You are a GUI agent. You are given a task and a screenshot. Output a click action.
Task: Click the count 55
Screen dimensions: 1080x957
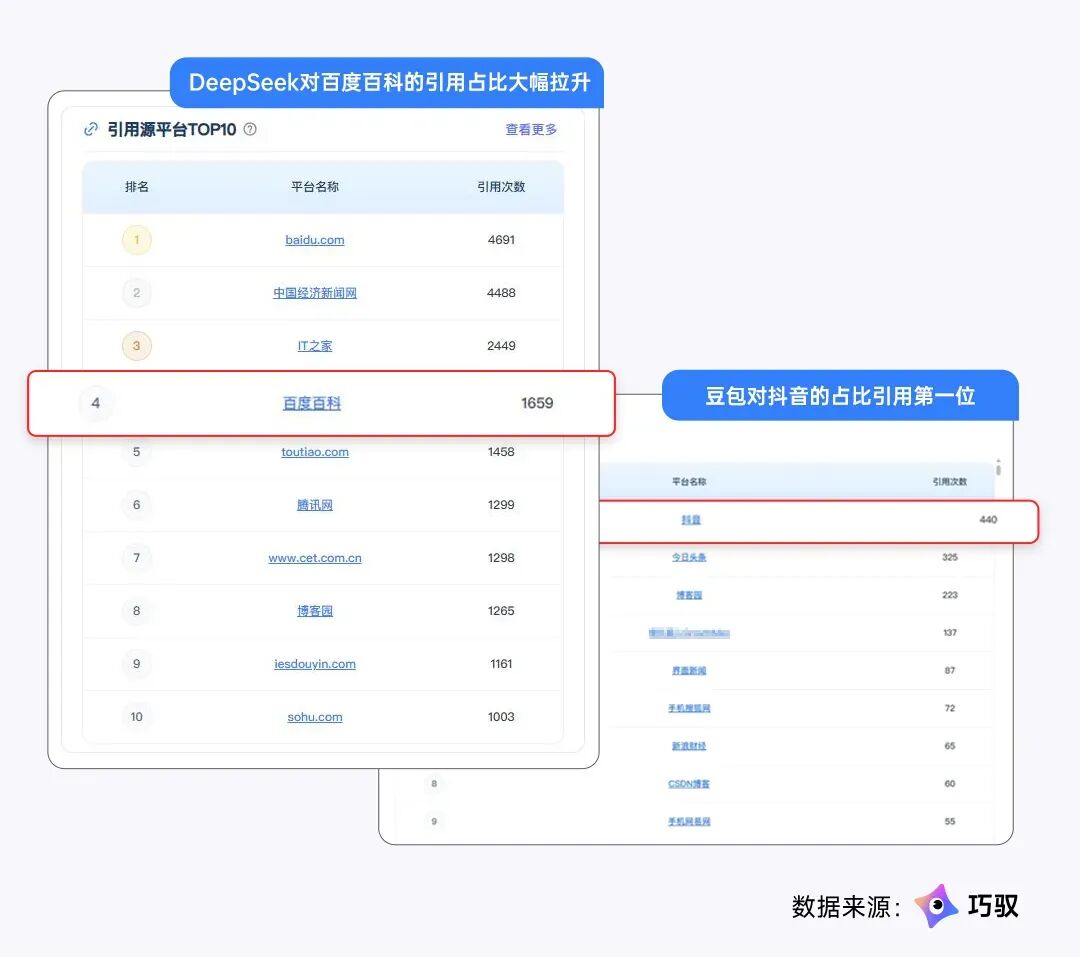click(950, 821)
